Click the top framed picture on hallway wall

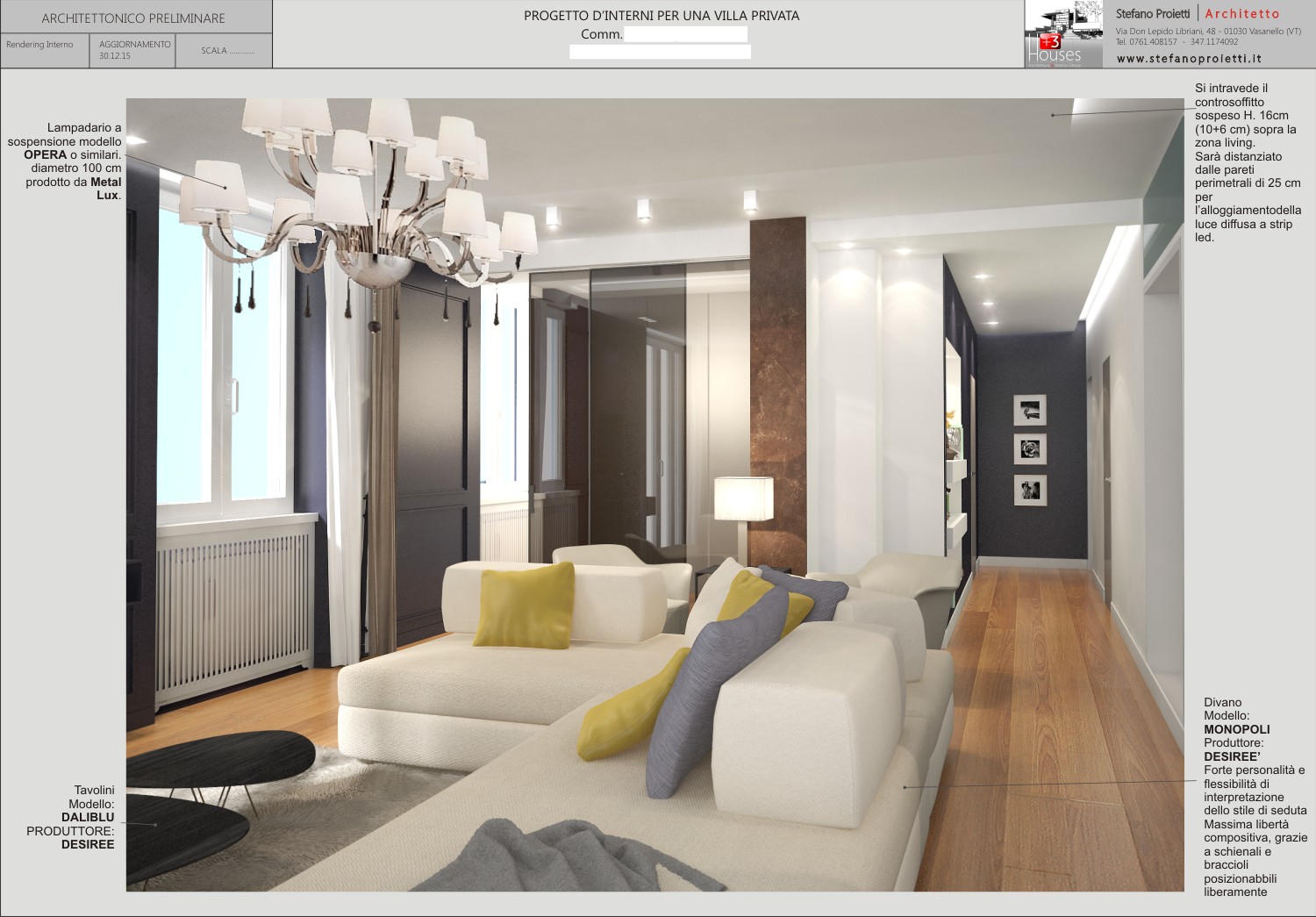tap(1030, 410)
